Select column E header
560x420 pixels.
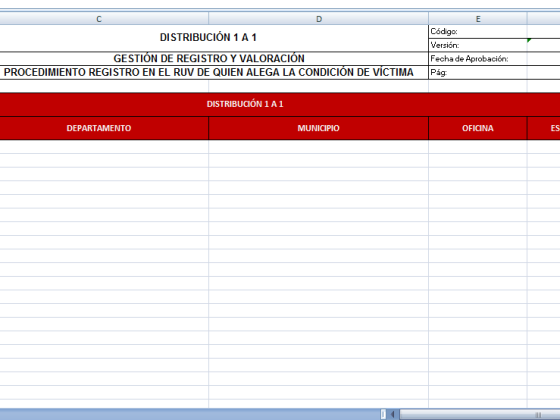[478, 19]
